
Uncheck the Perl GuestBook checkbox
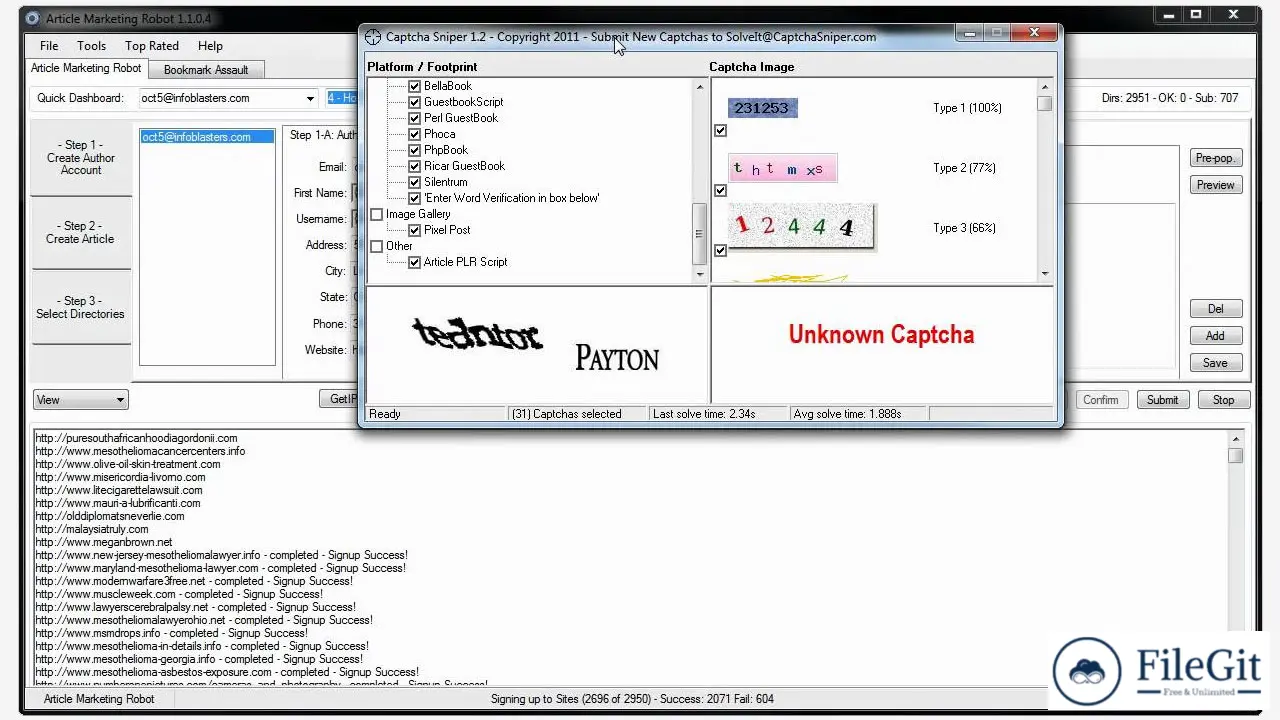tap(414, 118)
